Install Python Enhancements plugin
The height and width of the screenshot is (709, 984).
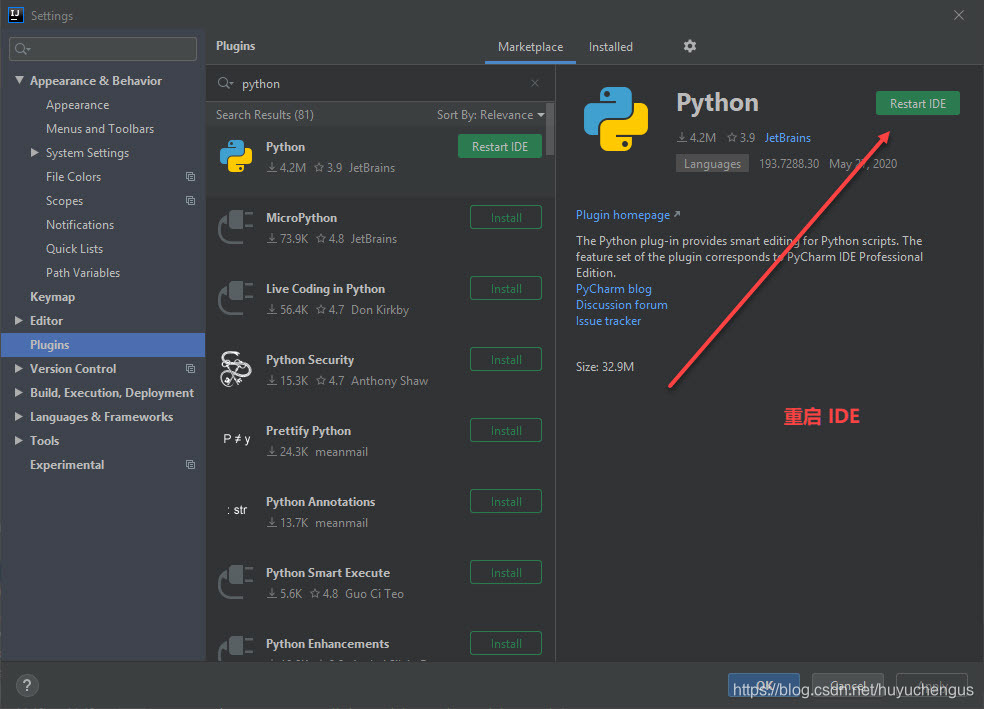tap(506, 643)
